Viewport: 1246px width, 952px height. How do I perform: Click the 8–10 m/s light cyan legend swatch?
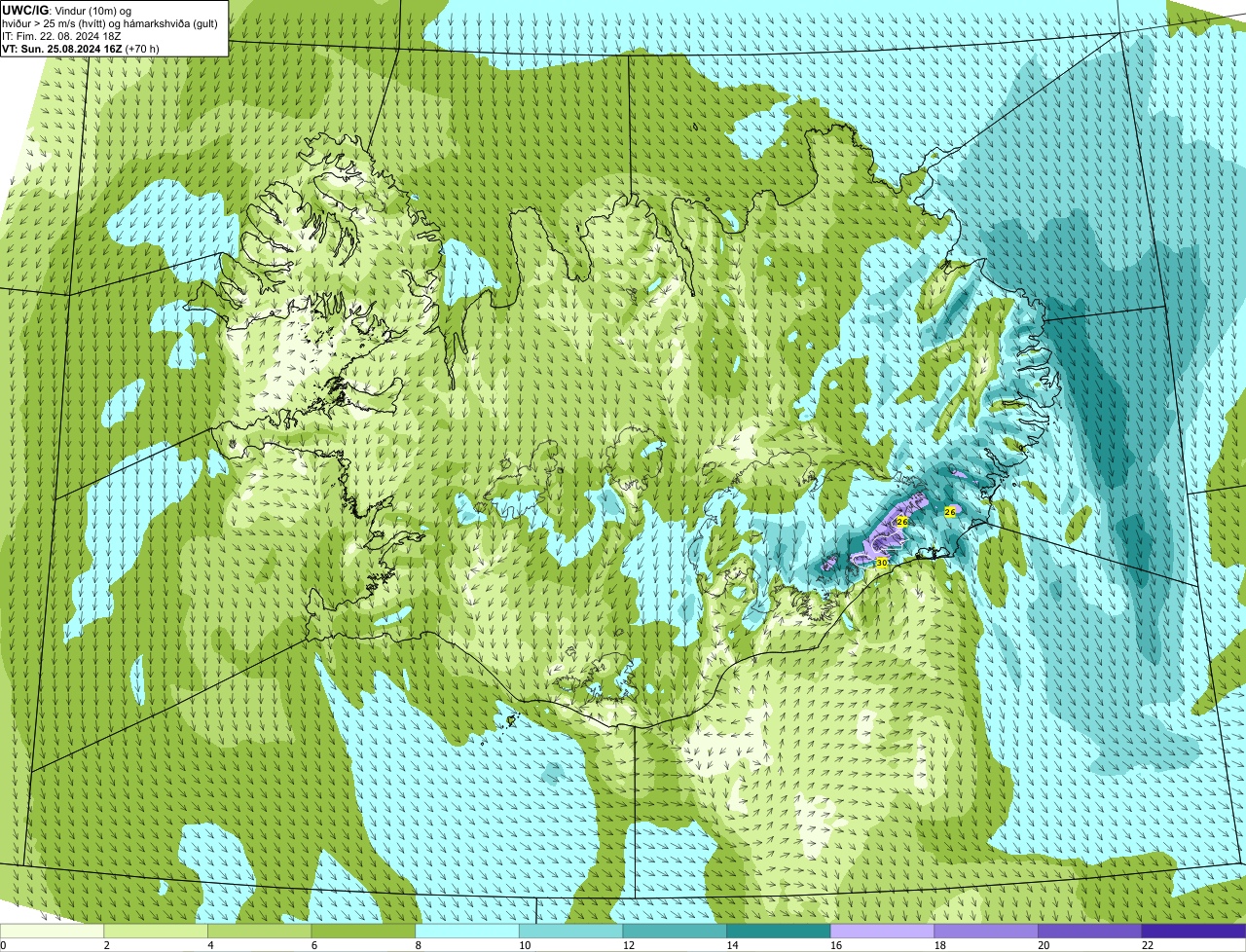click(467, 932)
